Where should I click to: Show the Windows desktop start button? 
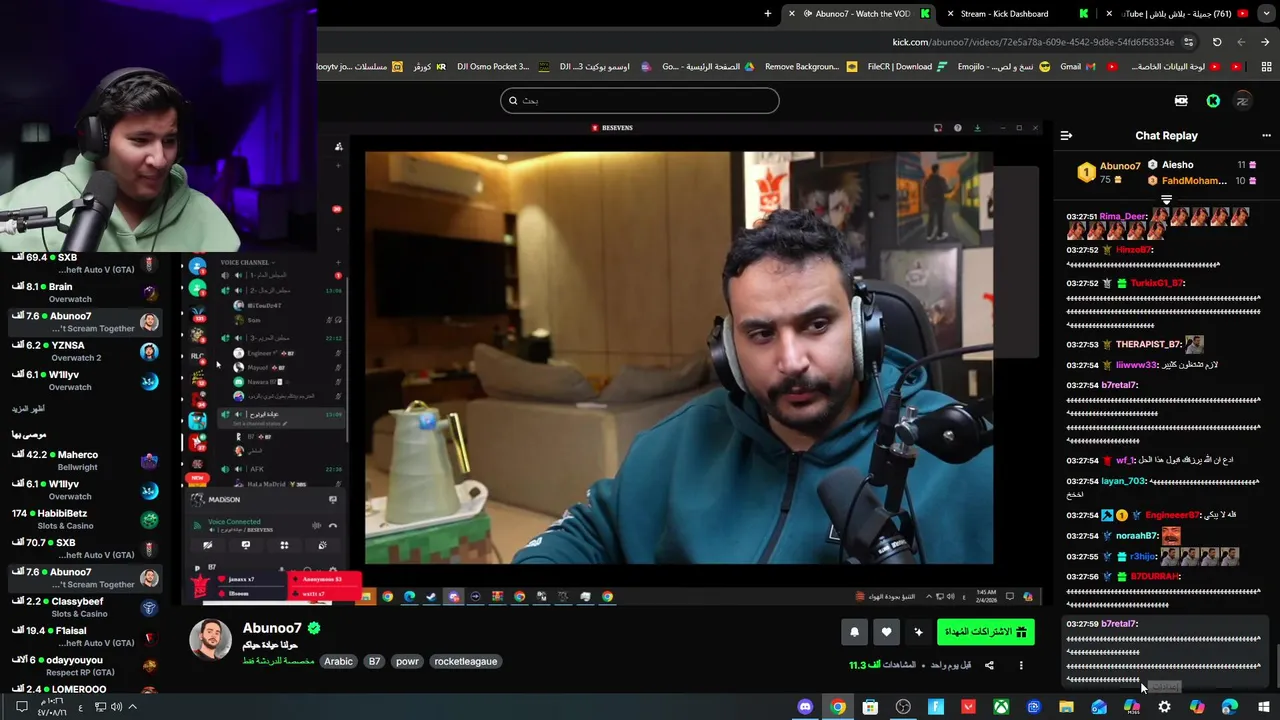pos(1264,707)
